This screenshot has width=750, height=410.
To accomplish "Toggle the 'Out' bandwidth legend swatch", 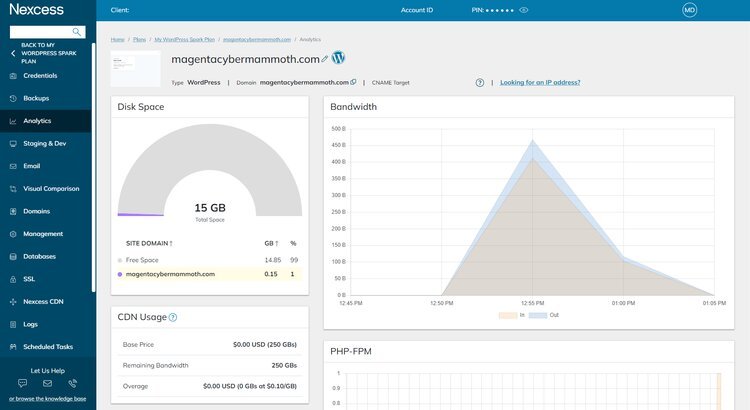I will (x=538, y=315).
